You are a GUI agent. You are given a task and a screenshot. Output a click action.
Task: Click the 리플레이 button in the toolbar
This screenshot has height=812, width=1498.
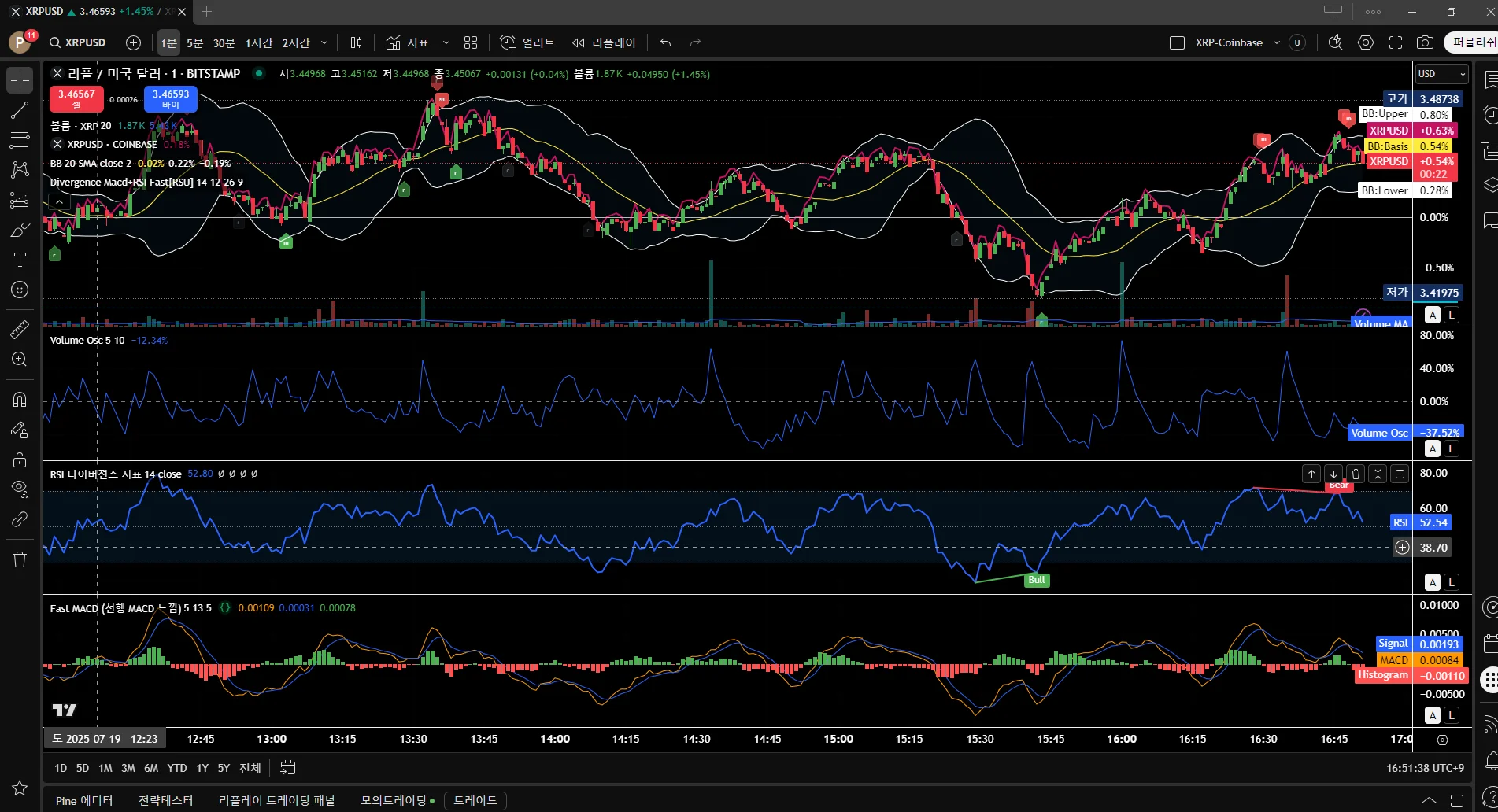click(x=604, y=42)
